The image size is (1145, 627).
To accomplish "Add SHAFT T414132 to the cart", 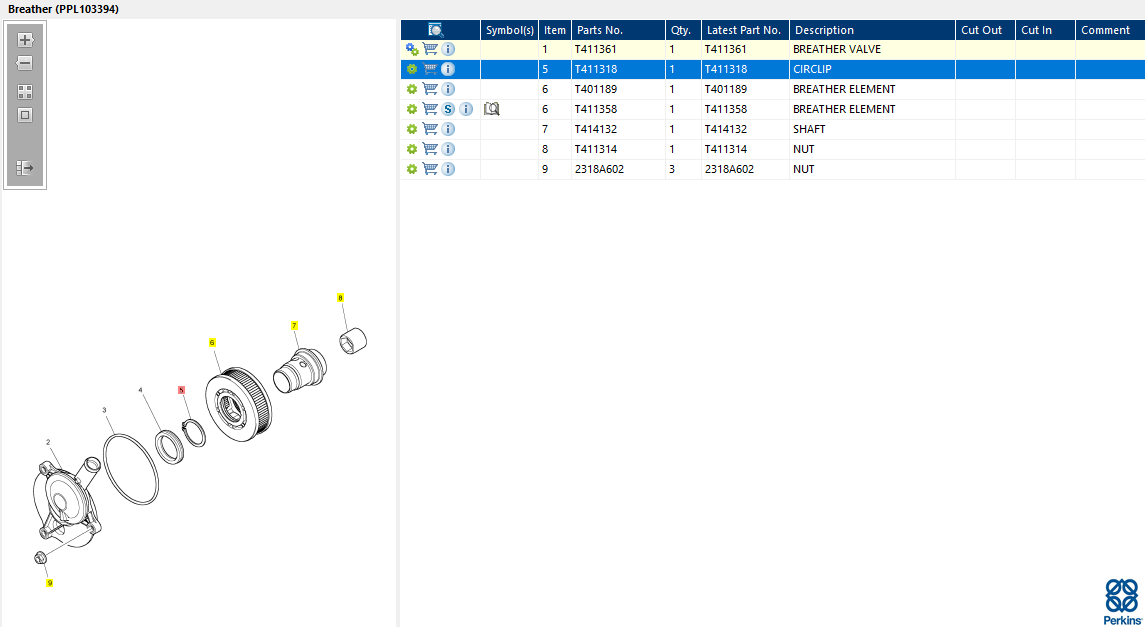I will pyautogui.click(x=431, y=129).
